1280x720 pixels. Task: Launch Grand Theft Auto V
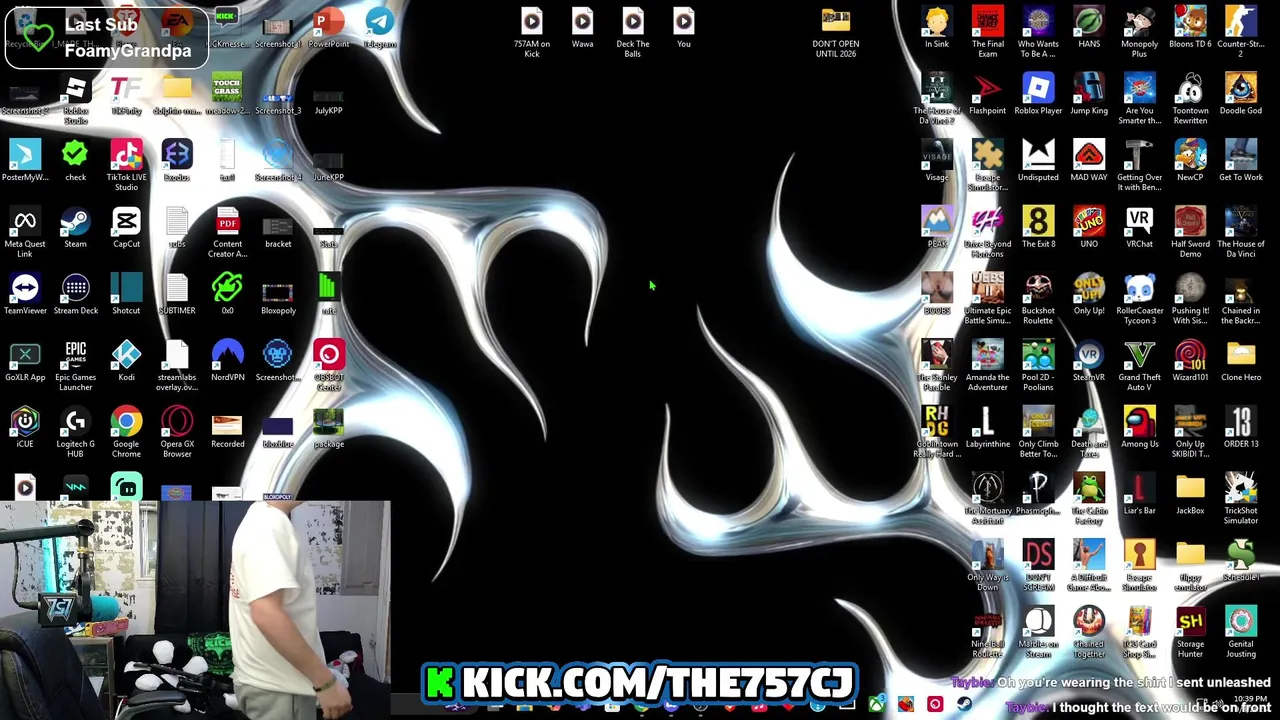[x=1139, y=366]
